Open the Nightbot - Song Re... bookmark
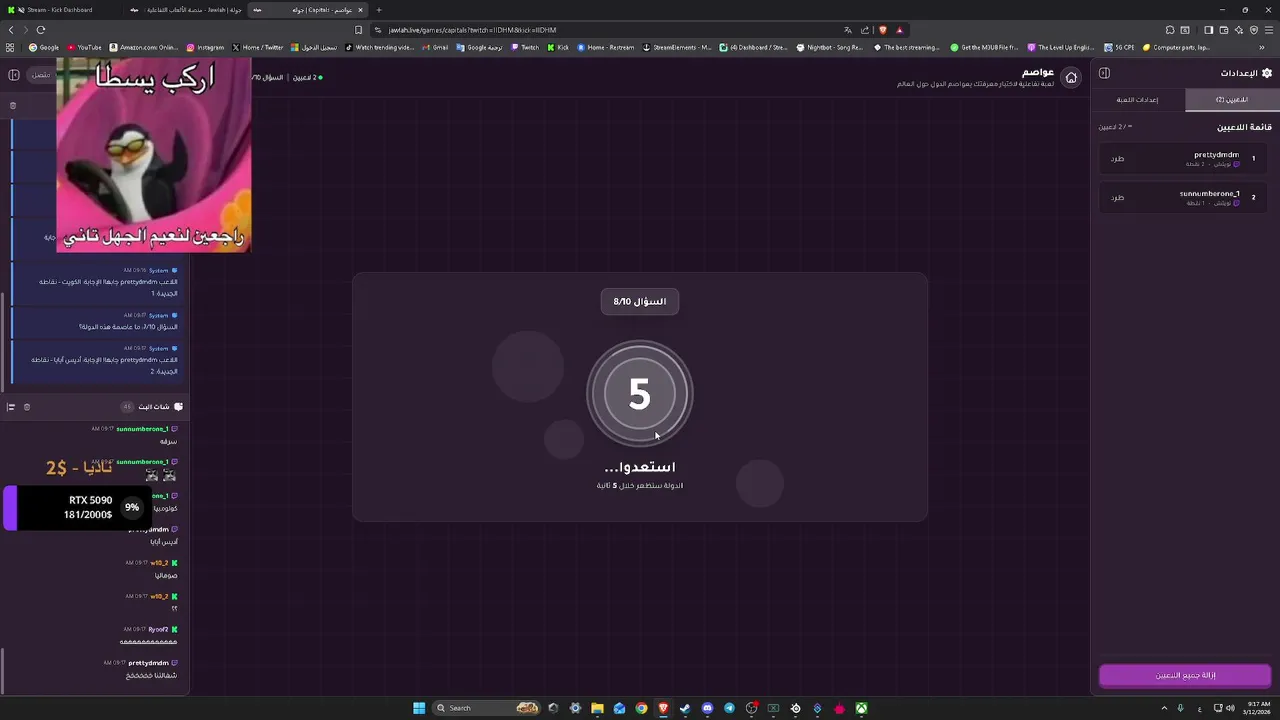The width and height of the screenshot is (1280, 720). 830,47
